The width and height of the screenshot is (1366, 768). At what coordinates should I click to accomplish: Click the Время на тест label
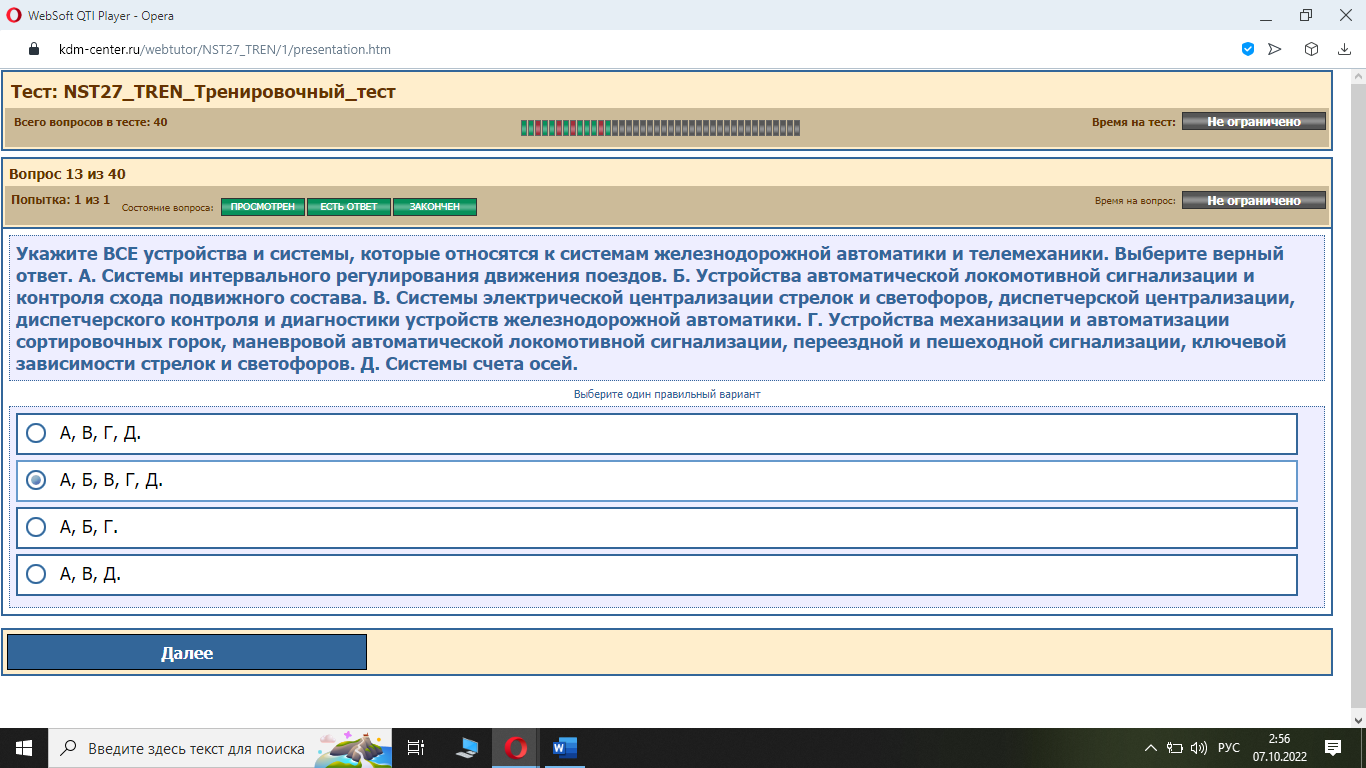(1134, 122)
